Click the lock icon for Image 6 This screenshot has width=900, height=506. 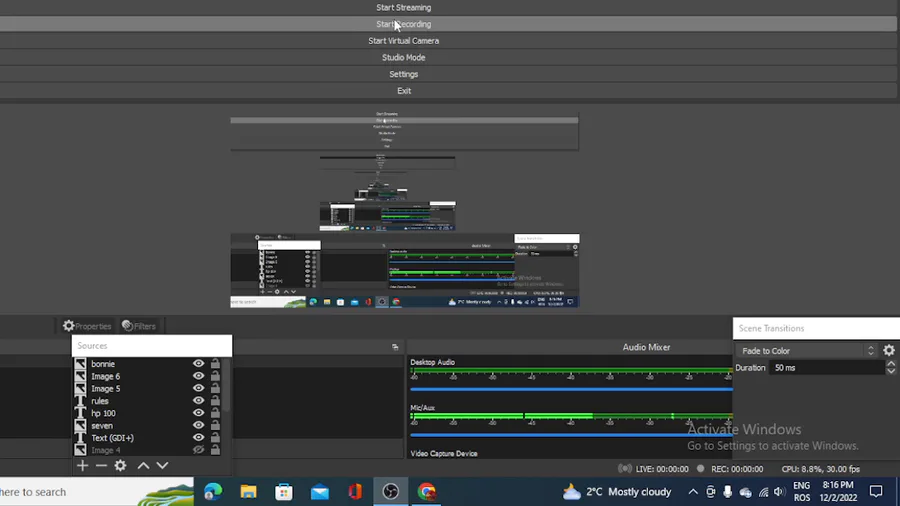pos(215,376)
